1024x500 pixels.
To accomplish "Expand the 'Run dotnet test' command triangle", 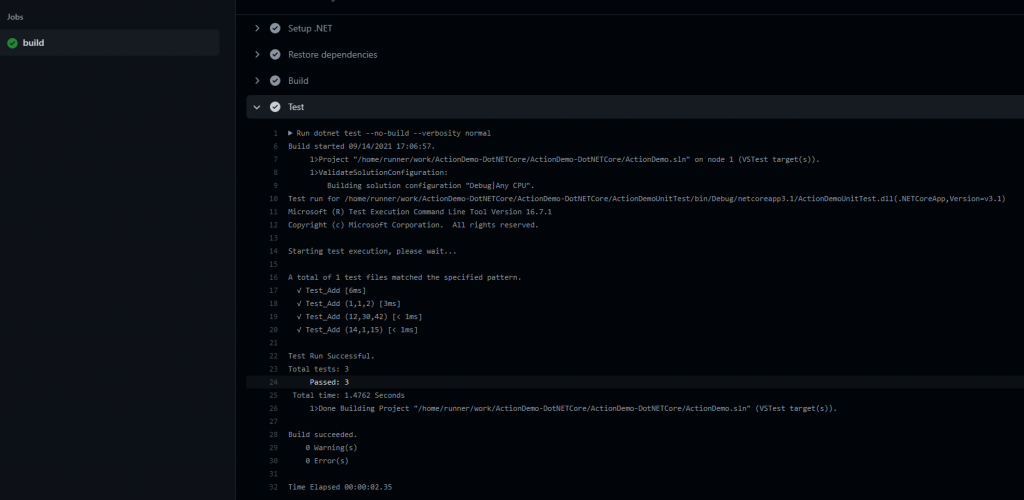I will coord(291,133).
